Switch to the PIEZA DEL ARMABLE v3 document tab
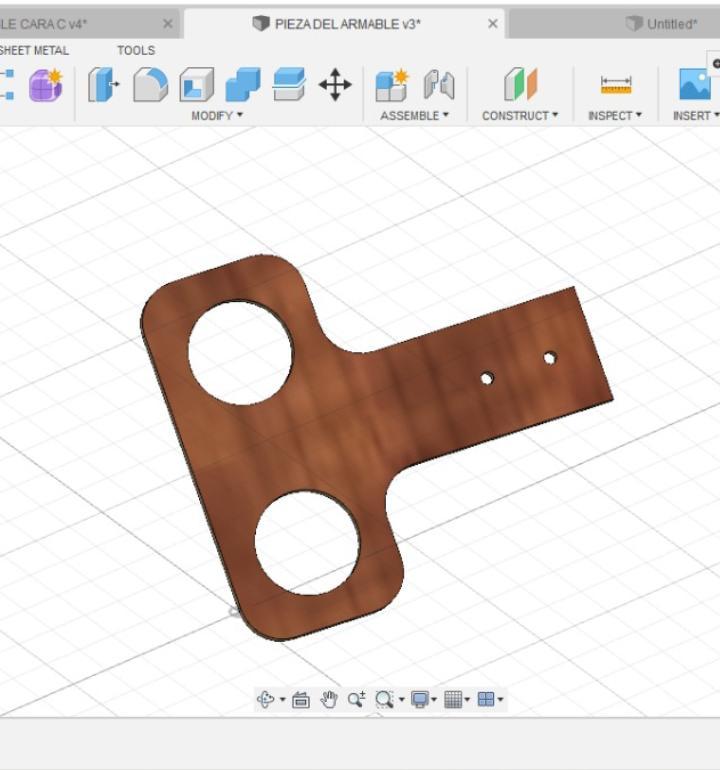 click(x=344, y=24)
